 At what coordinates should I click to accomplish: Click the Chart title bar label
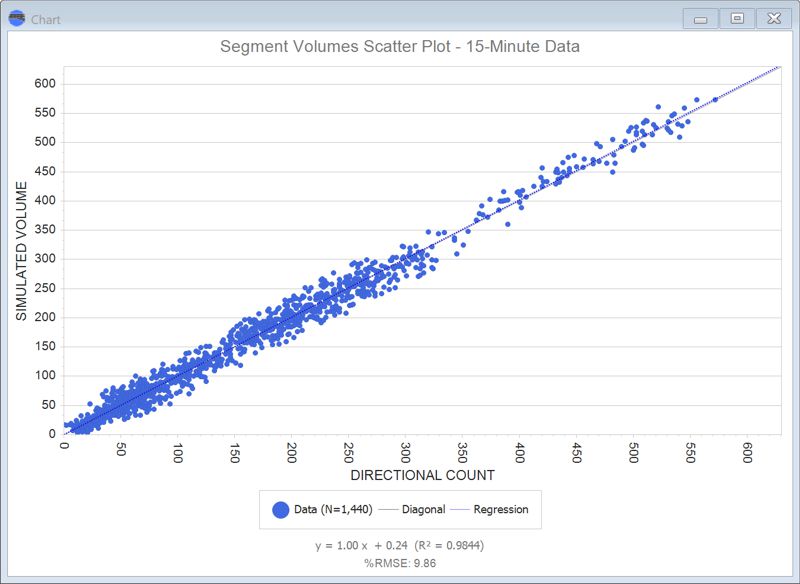(48, 18)
